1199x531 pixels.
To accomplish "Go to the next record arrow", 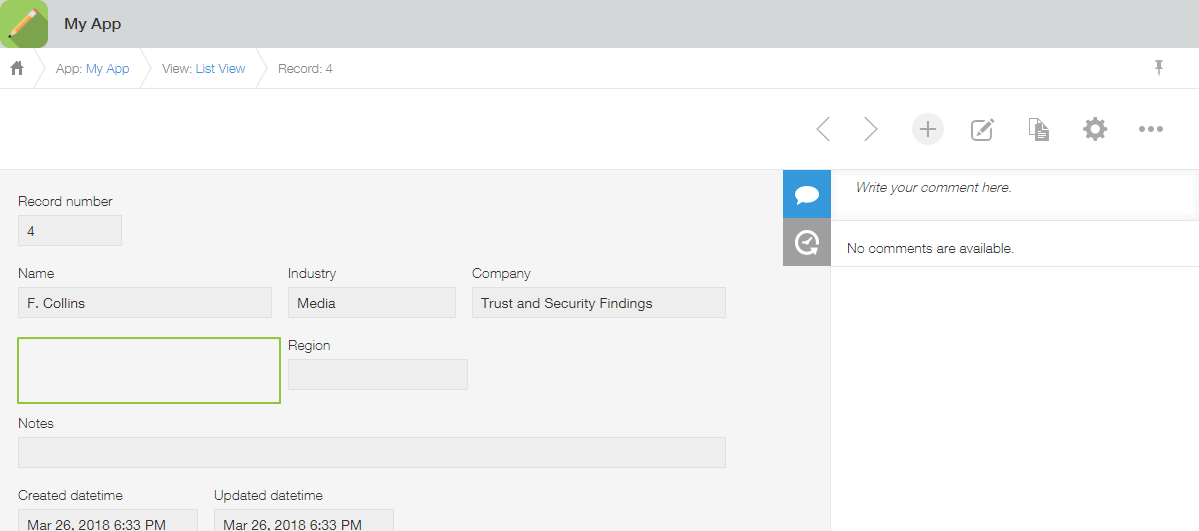I will point(870,129).
